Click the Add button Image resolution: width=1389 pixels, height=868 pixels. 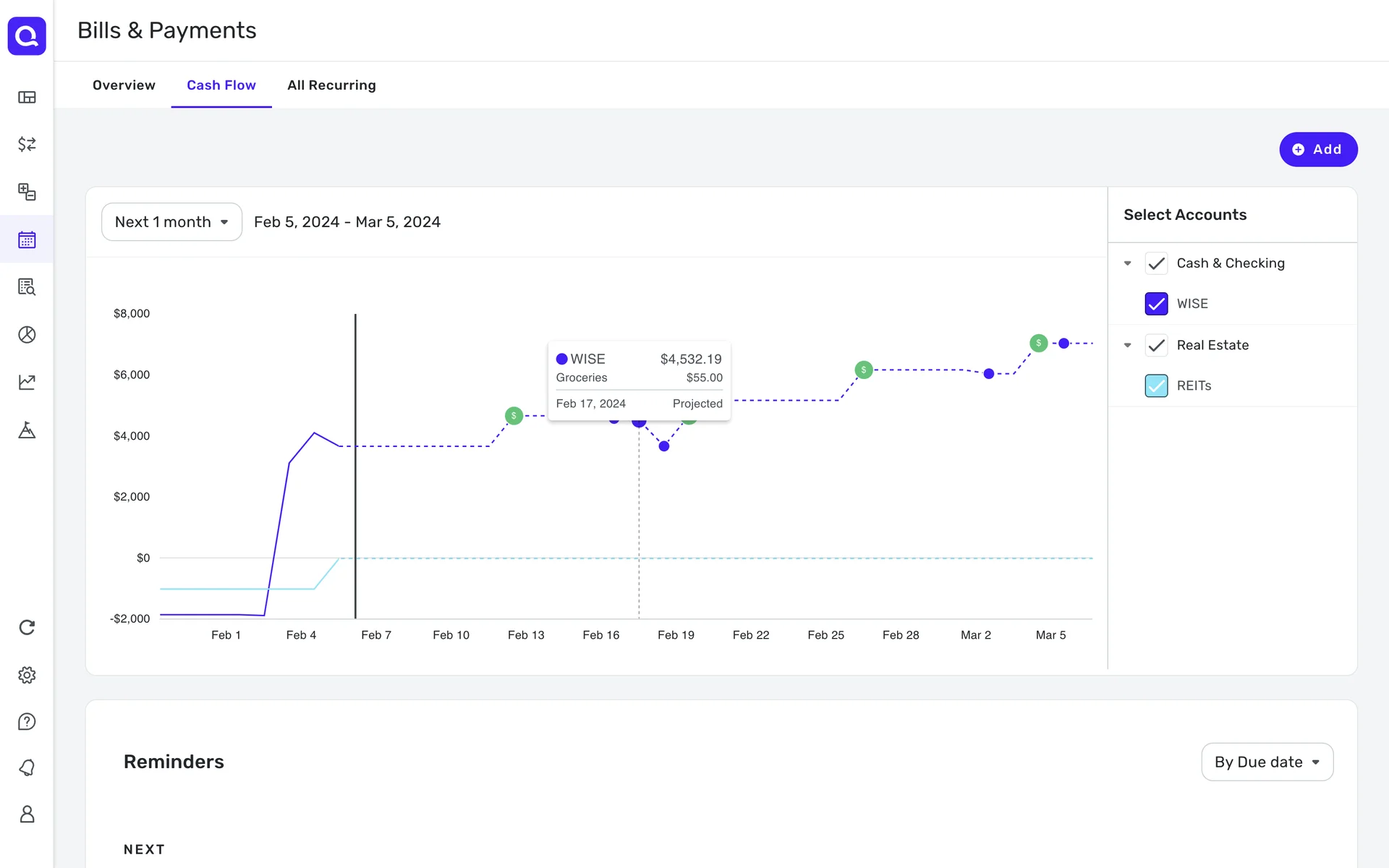tap(1317, 150)
